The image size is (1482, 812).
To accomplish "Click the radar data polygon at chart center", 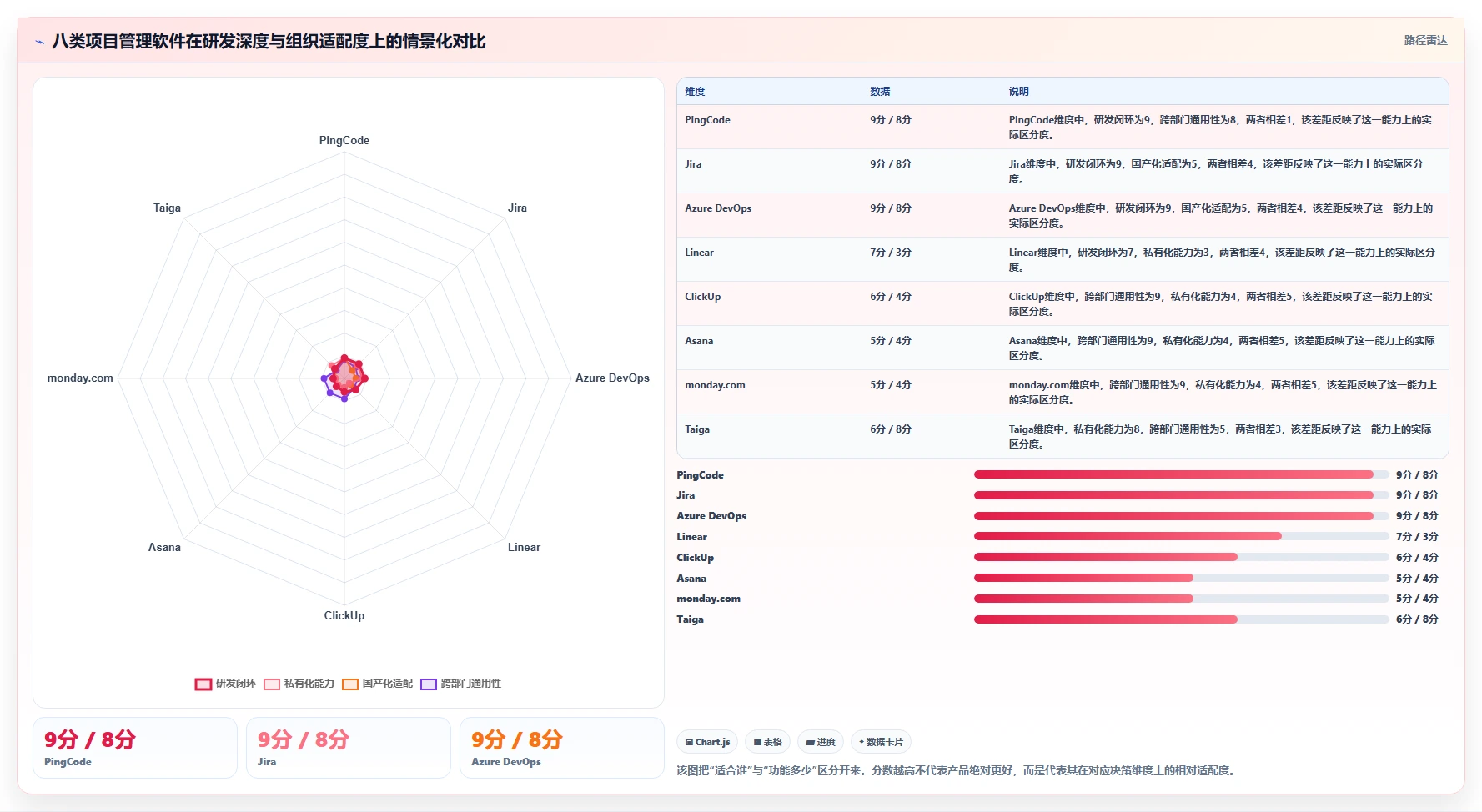I will (345, 378).
